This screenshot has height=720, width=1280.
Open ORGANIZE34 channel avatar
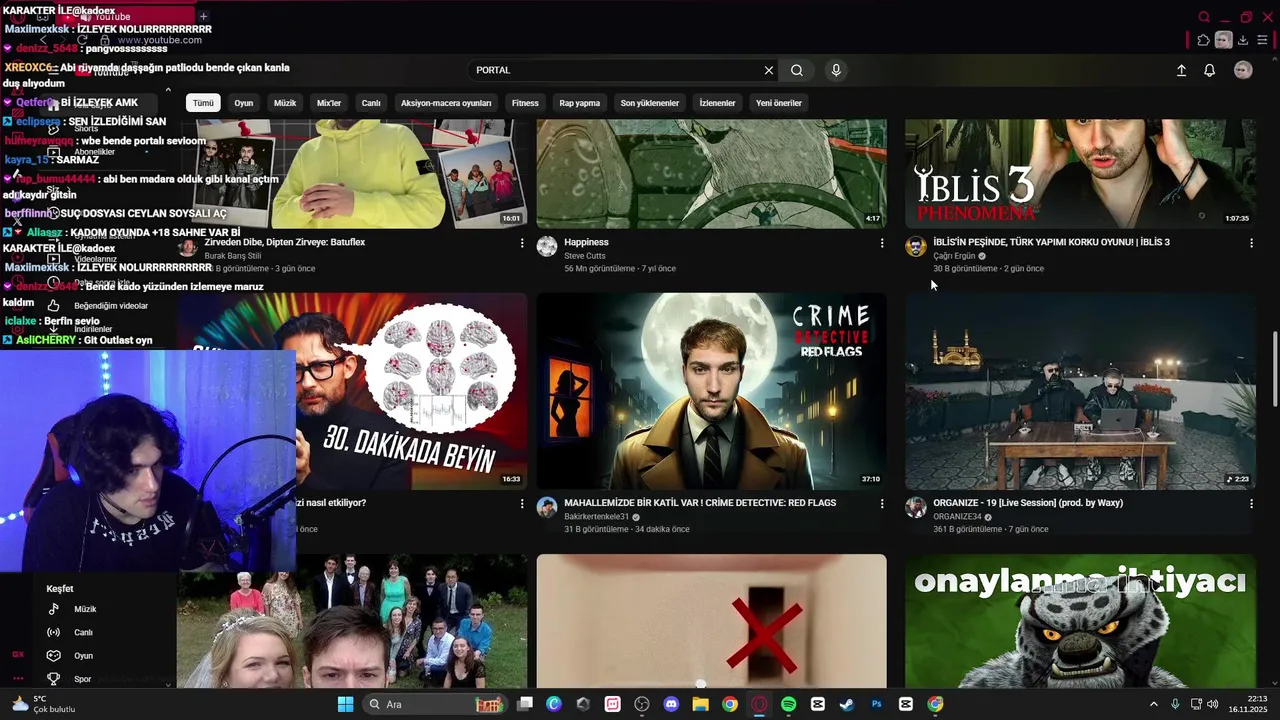[916, 508]
